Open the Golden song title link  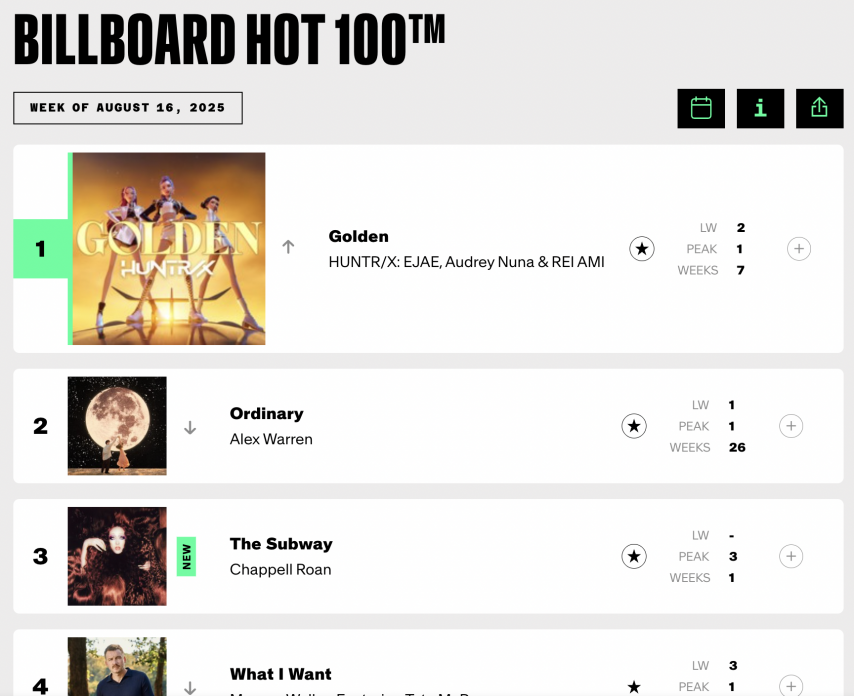(358, 237)
